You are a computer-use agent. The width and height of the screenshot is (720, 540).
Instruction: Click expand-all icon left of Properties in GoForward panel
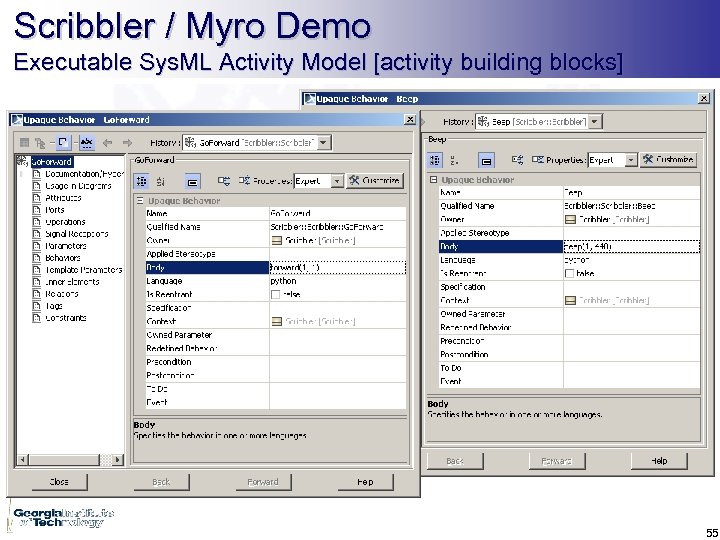click(x=224, y=181)
